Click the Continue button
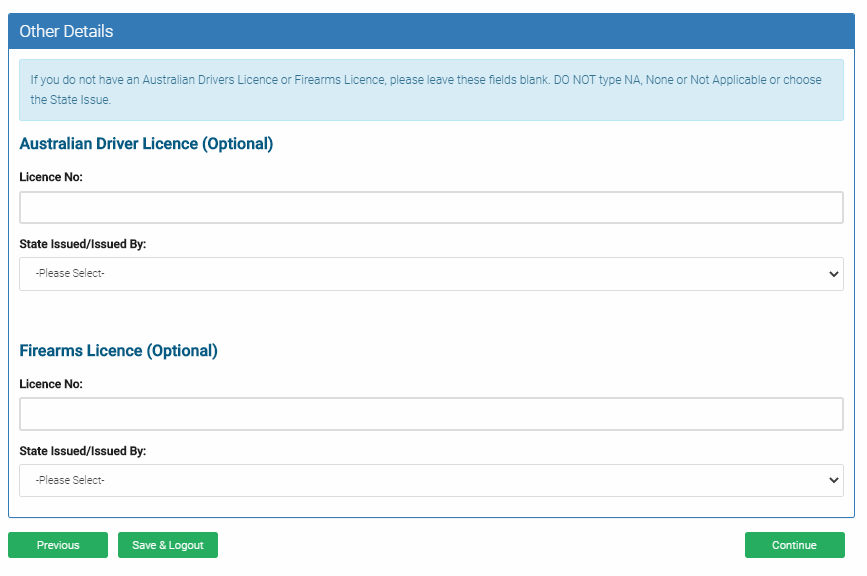 794,545
